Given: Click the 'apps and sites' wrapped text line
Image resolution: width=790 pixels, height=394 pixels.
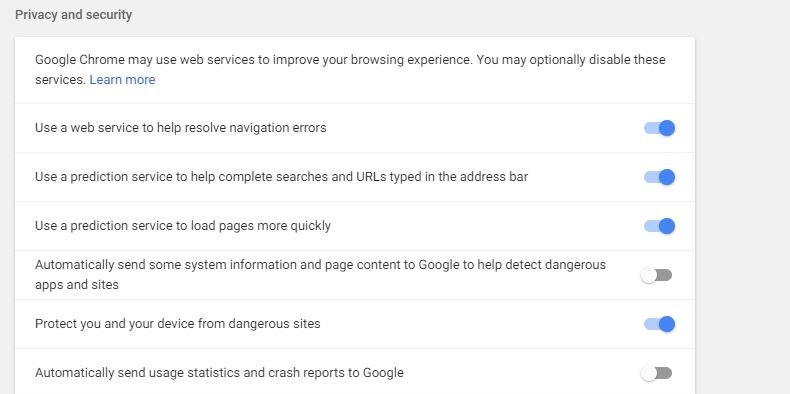Looking at the screenshot, I should [77, 285].
